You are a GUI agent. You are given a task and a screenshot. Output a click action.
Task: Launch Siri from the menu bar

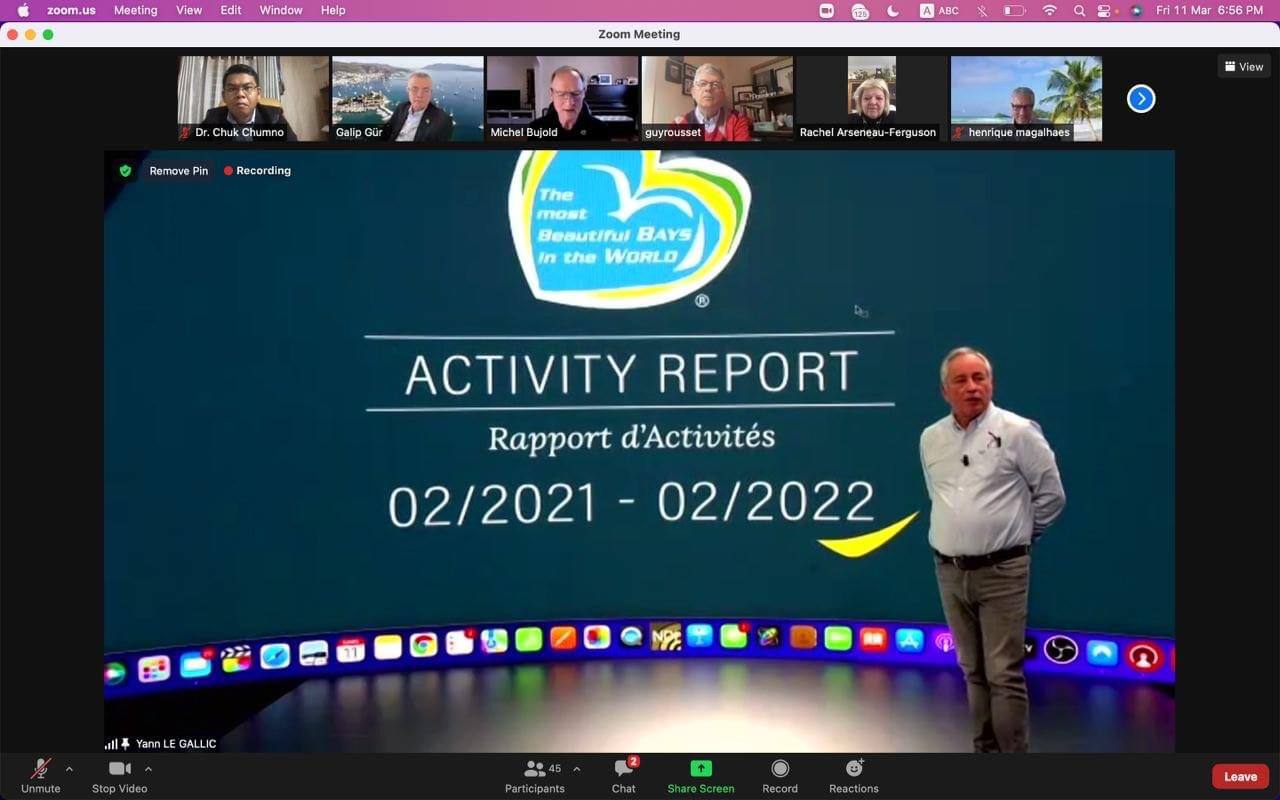[x=1136, y=10]
